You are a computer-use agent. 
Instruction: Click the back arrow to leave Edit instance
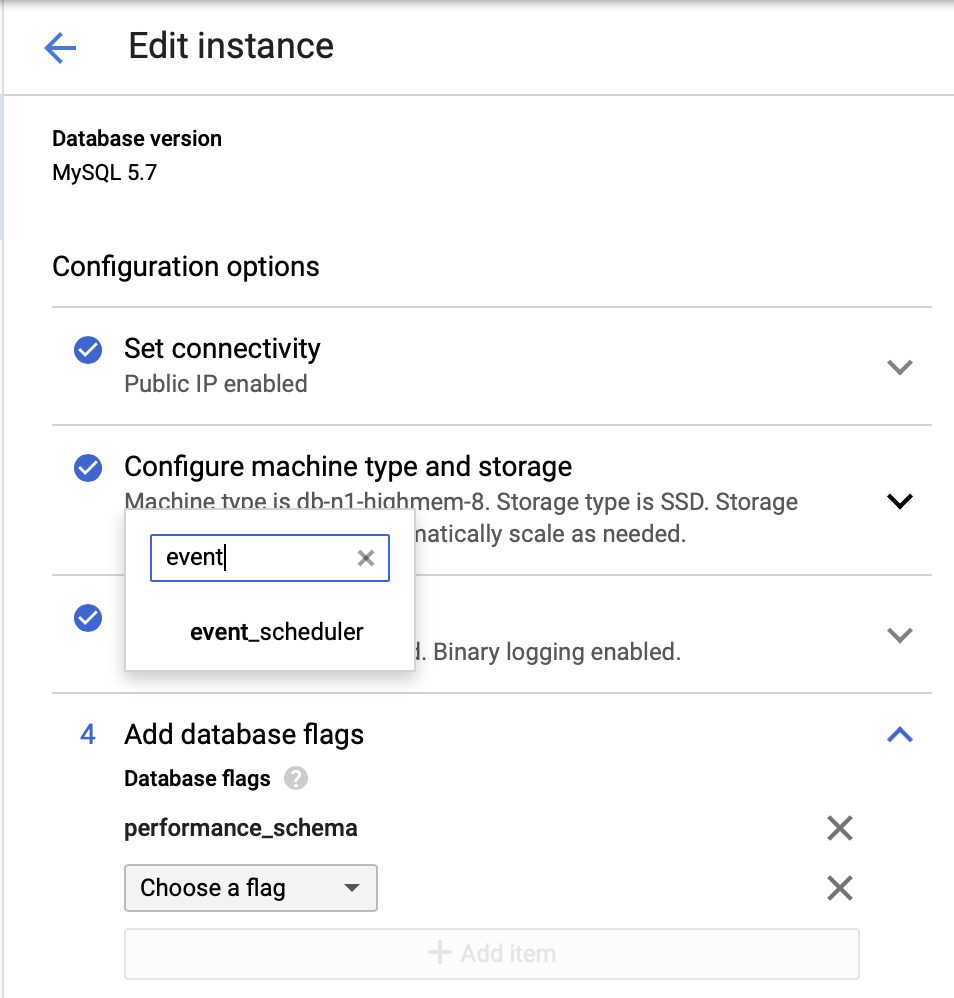[61, 47]
